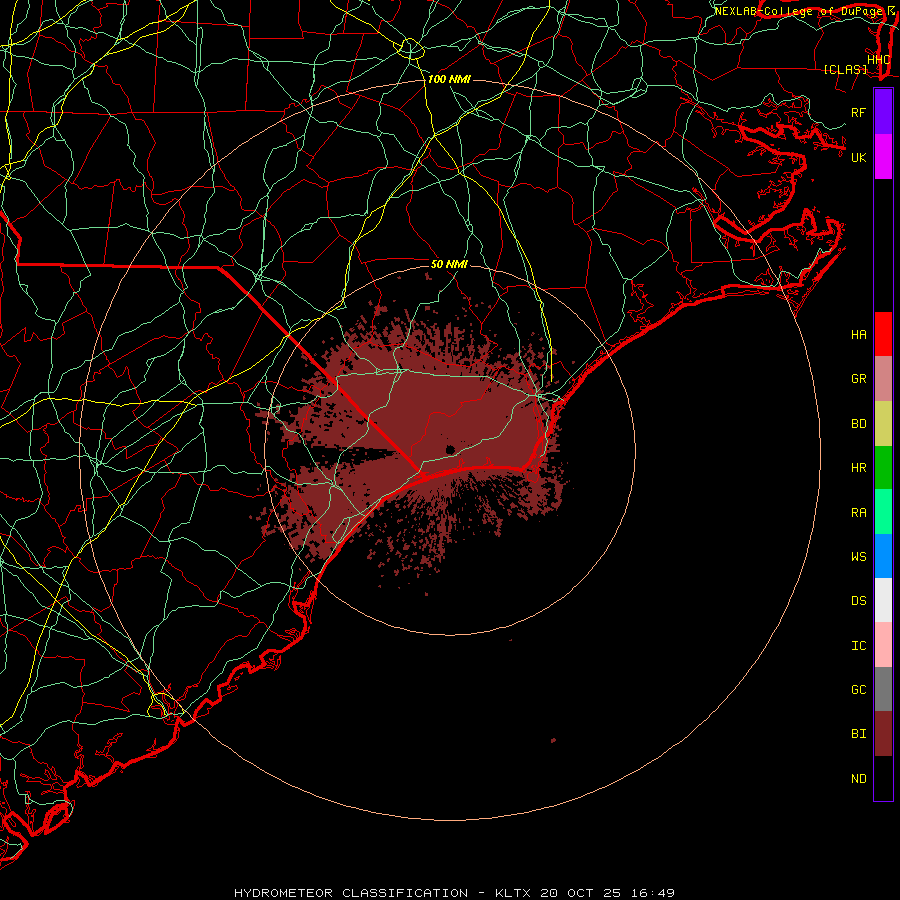Select the GC gray legend swatch
Image resolution: width=900 pixels, height=900 pixels.
[x=883, y=689]
